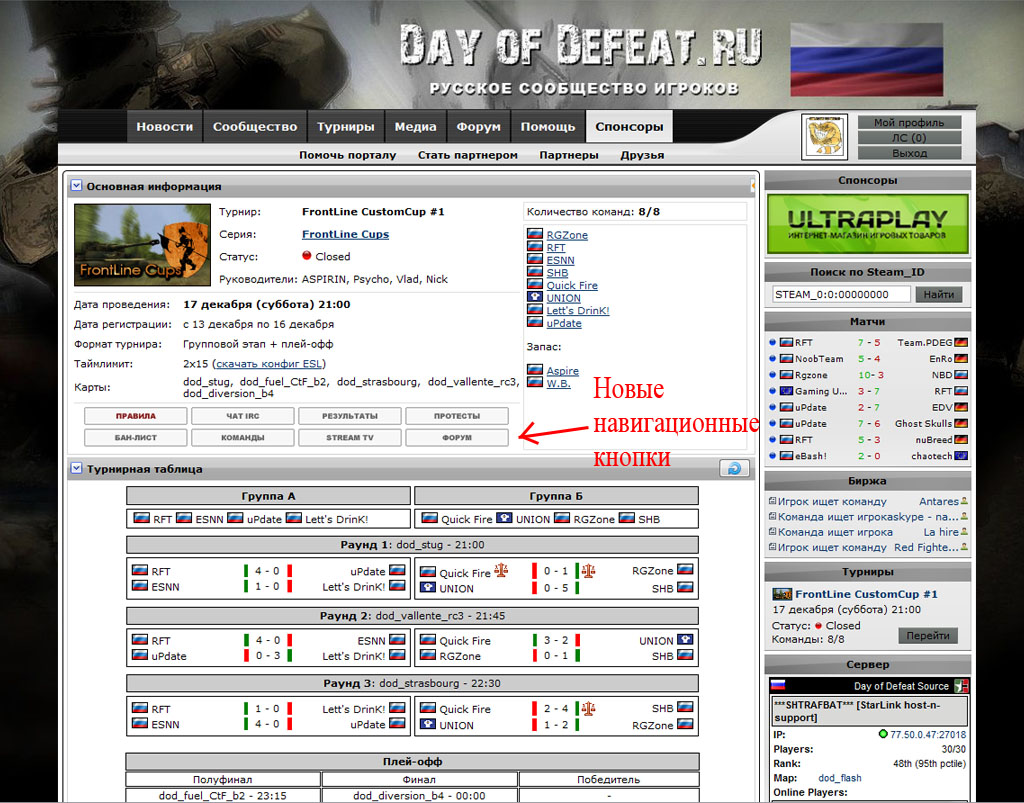This screenshot has width=1024, height=803.
Task: Collapse the Основная информация section
Action: pyautogui.click(x=76, y=186)
